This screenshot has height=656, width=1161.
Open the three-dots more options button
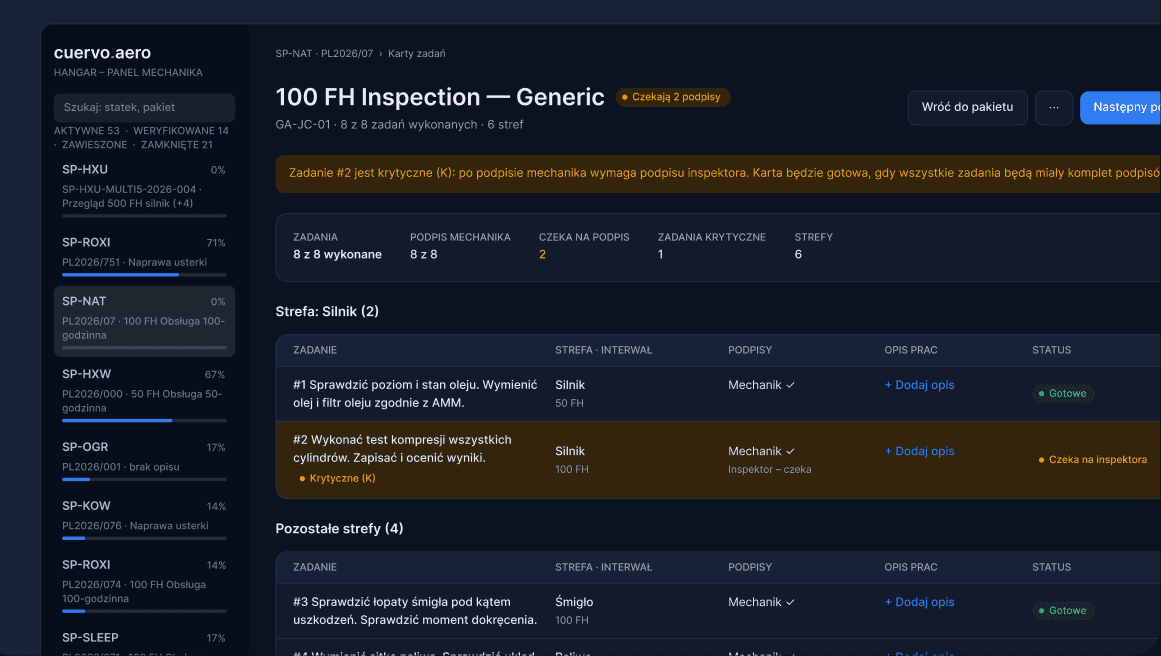[1054, 107]
